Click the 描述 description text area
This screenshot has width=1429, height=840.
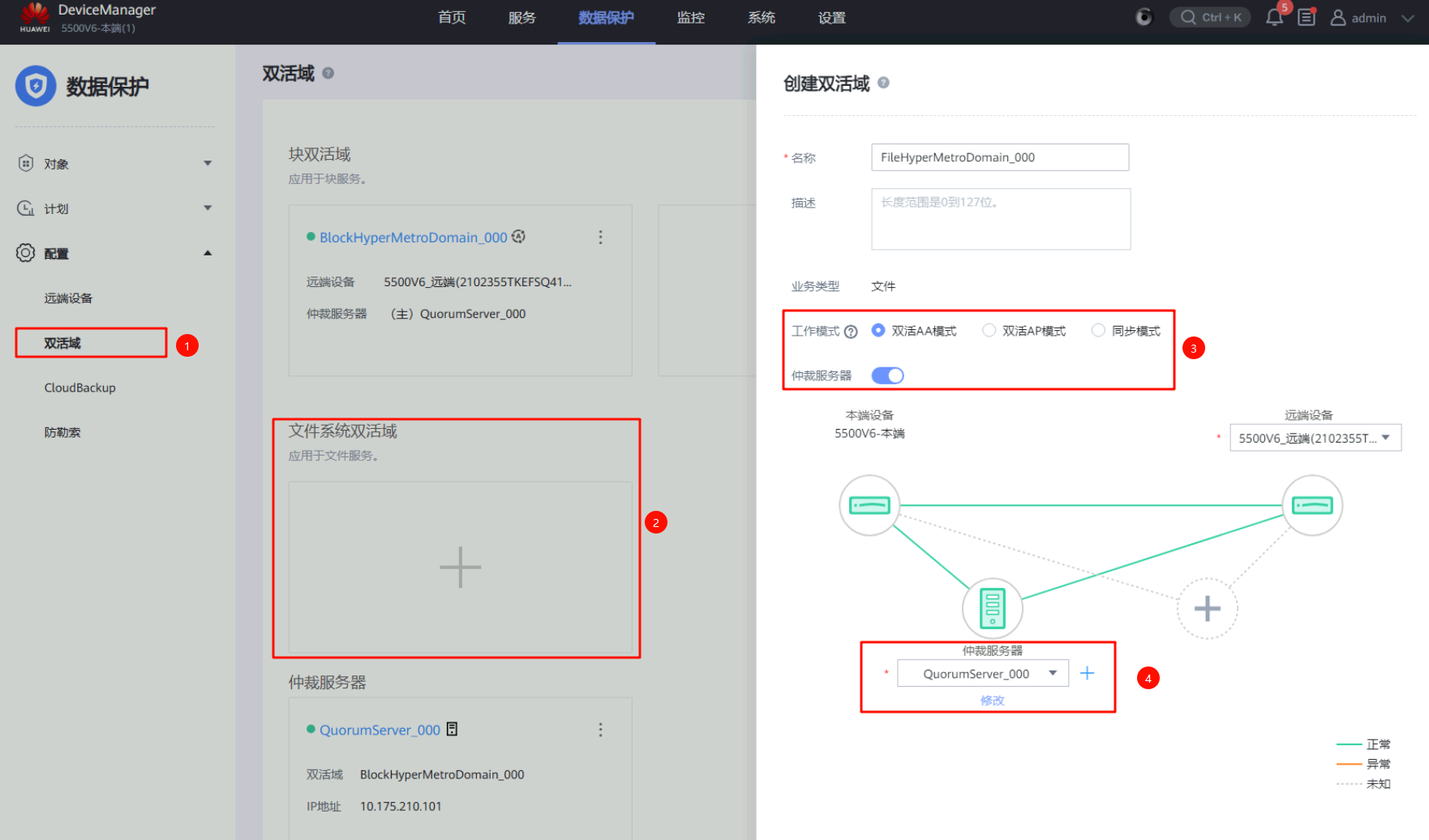coord(1000,219)
